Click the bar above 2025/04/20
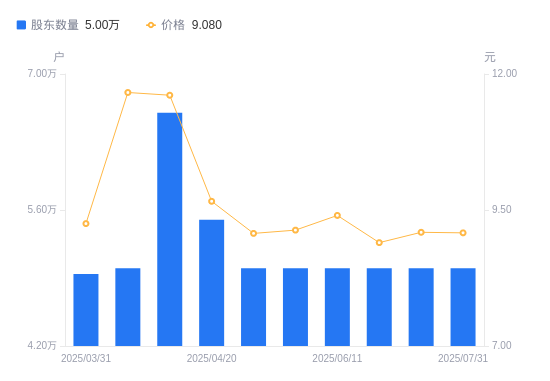The image size is (550, 381). [x=212, y=283]
